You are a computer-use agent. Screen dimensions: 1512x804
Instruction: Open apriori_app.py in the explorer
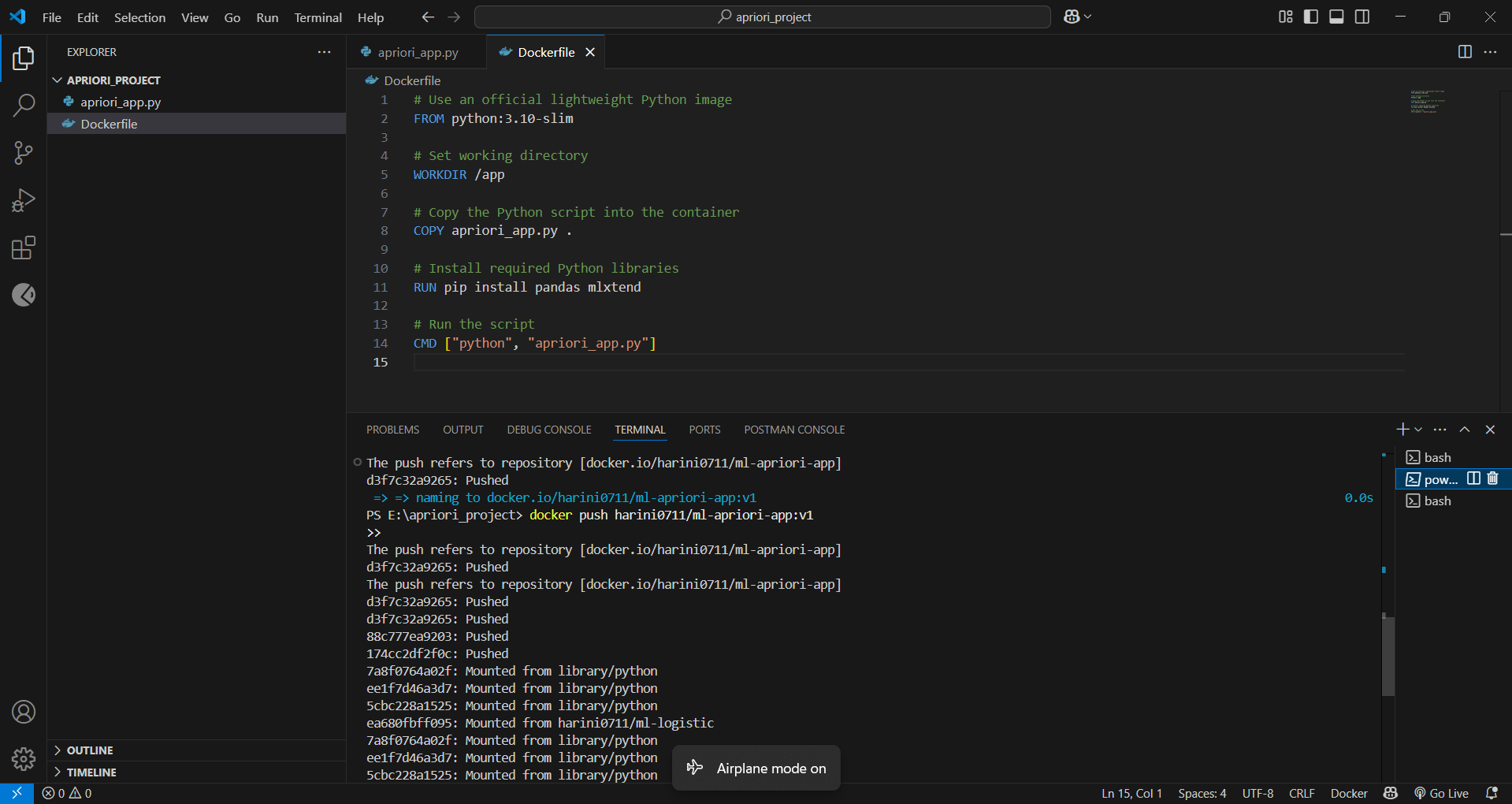(x=197, y=102)
